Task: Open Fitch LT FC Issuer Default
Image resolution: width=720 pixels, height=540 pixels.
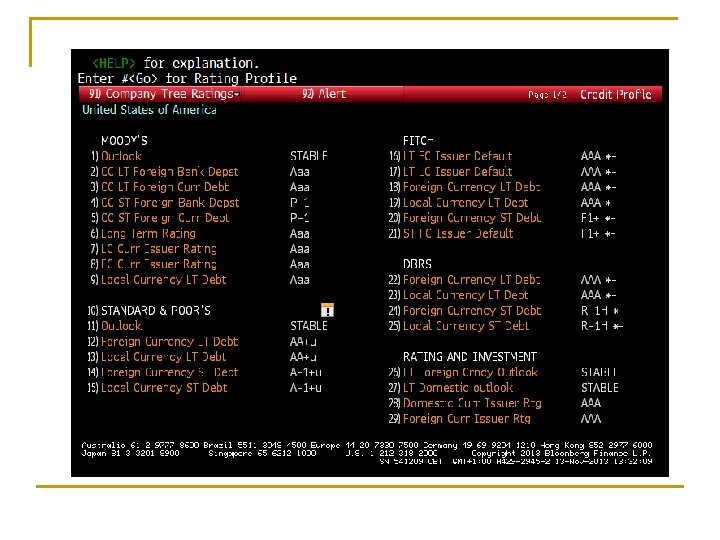Action: tap(450, 156)
